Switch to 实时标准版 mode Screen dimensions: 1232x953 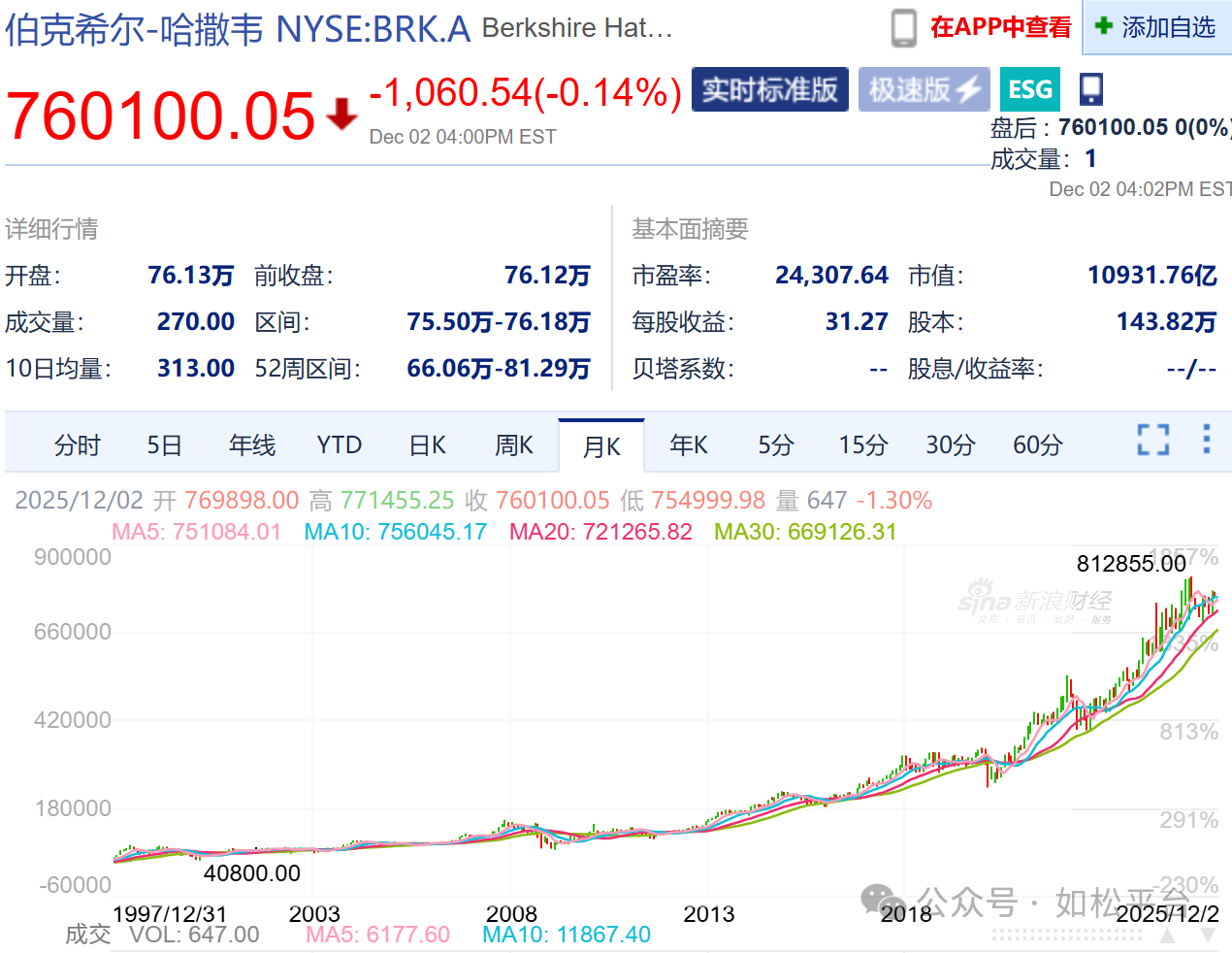click(x=769, y=90)
